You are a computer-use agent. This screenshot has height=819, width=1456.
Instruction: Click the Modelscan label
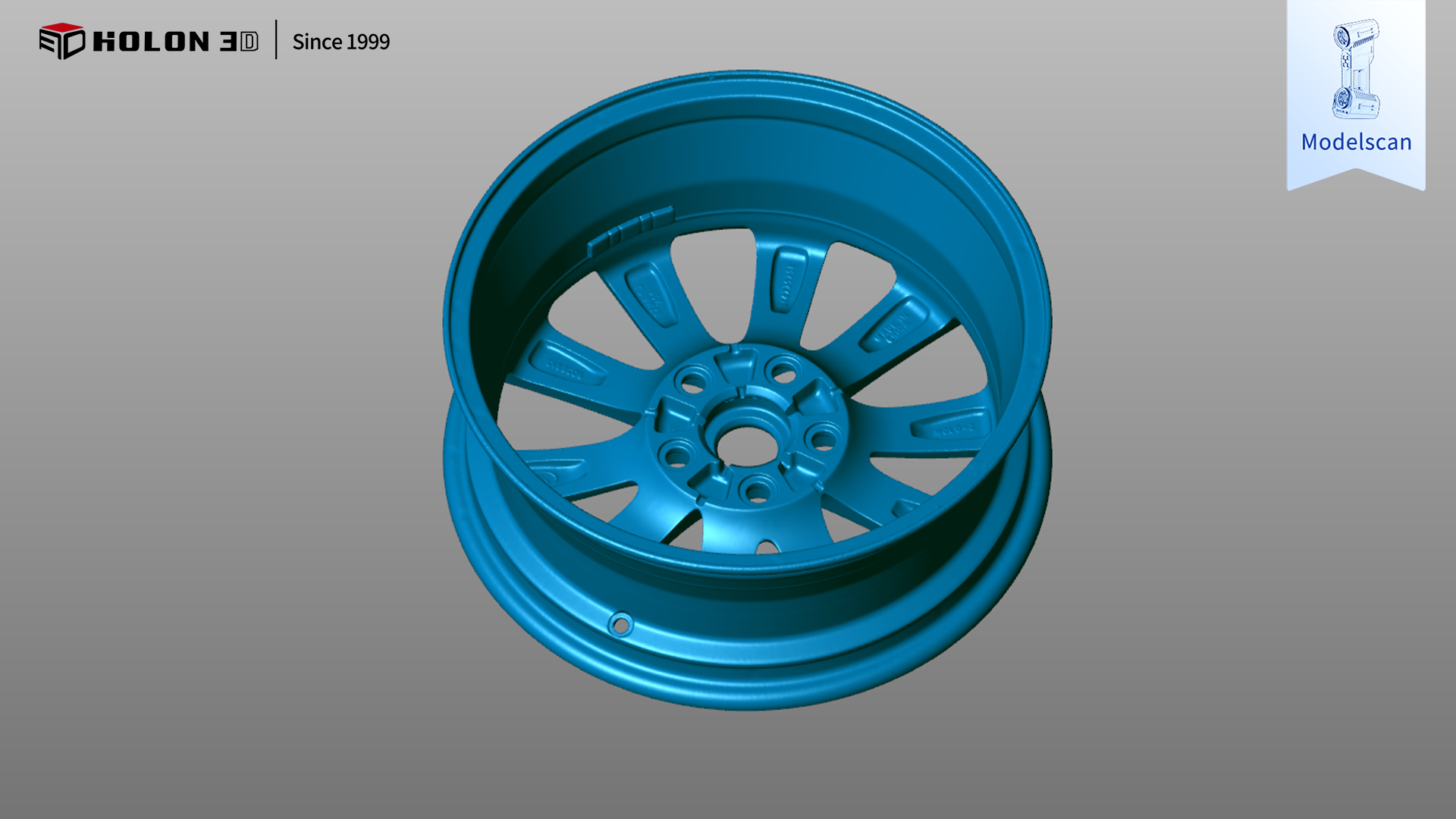pos(1356,142)
